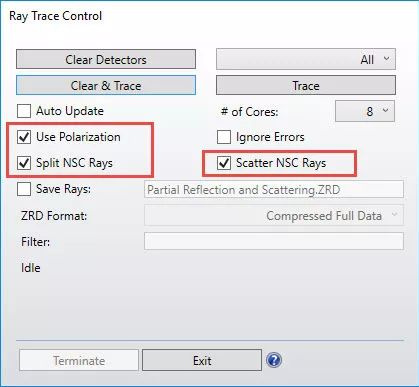Click the Filter input field
The width and height of the screenshot is (419, 387).
pyautogui.click(x=274, y=241)
